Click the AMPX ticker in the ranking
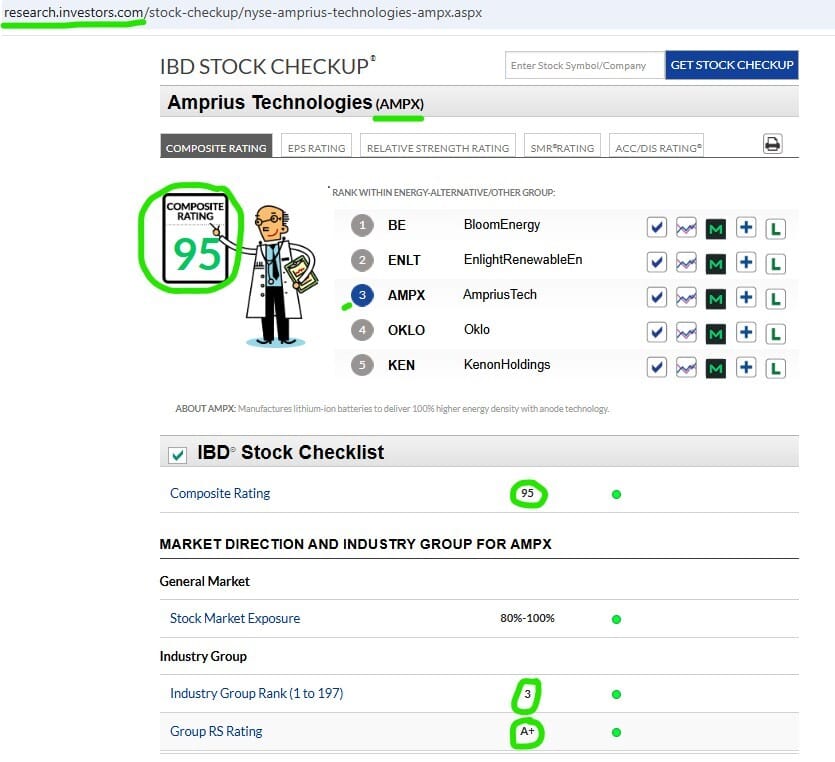 click(x=406, y=295)
